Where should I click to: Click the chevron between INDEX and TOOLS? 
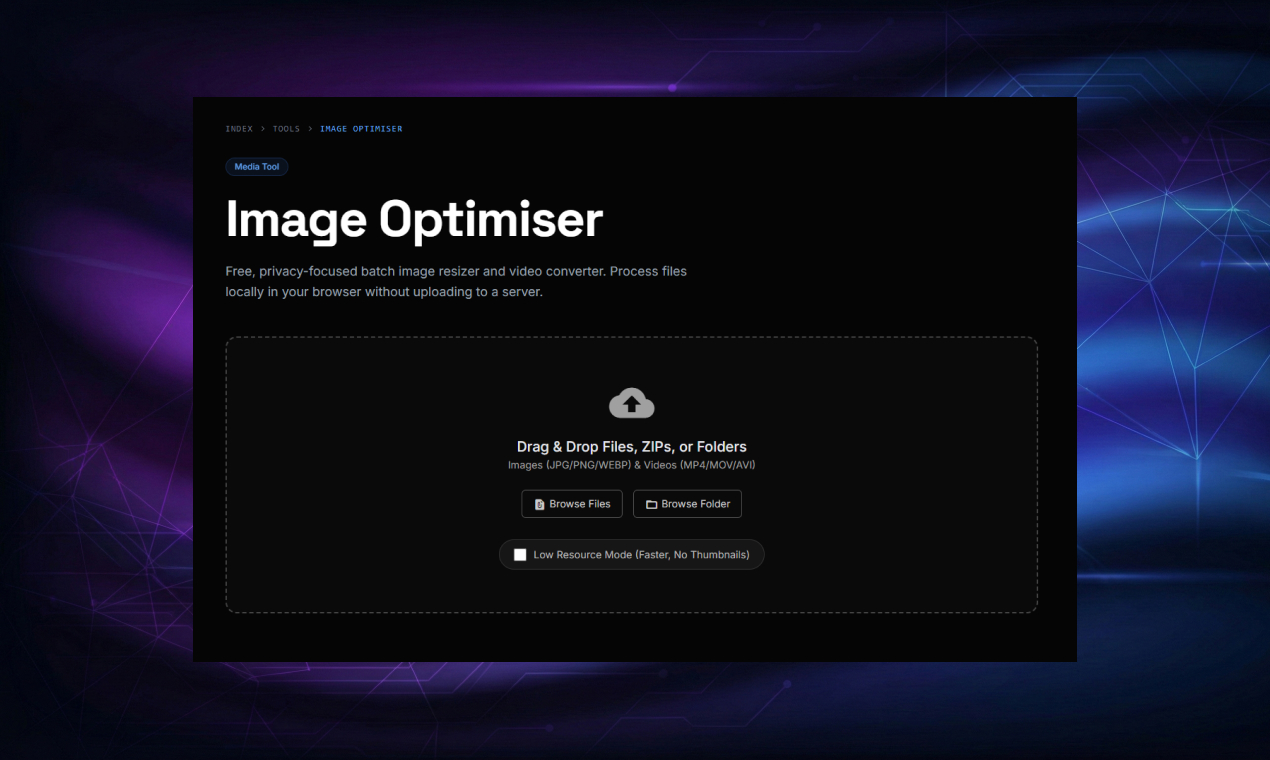[x=261, y=128]
